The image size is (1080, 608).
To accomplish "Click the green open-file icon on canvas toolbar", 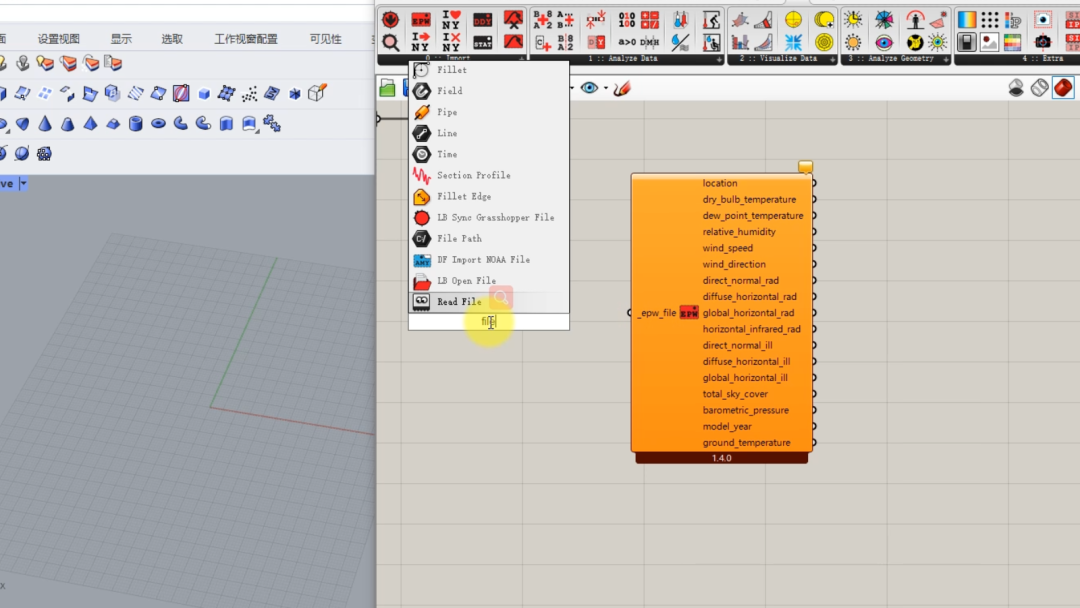I will point(387,88).
